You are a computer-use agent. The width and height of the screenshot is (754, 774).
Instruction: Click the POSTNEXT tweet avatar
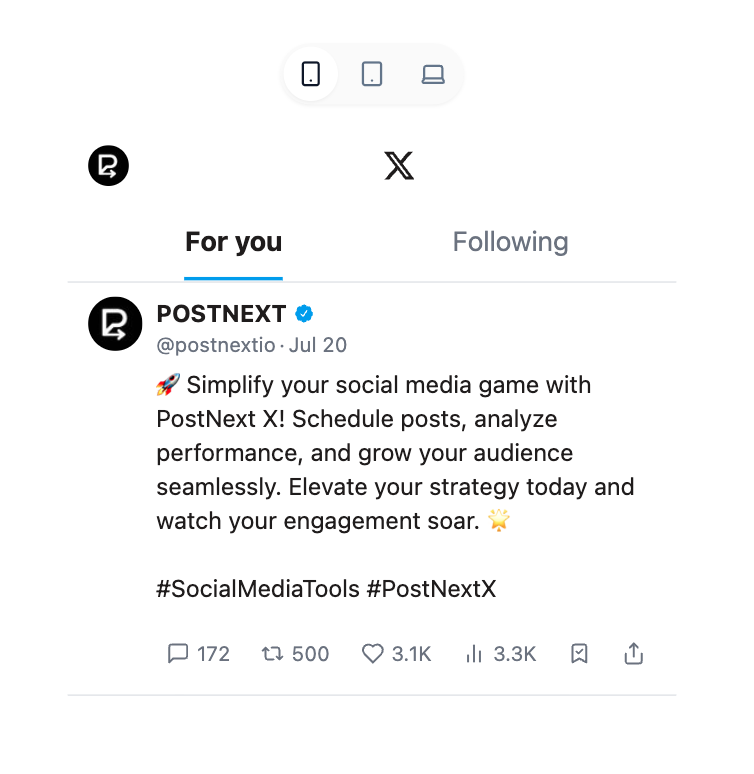(x=115, y=324)
